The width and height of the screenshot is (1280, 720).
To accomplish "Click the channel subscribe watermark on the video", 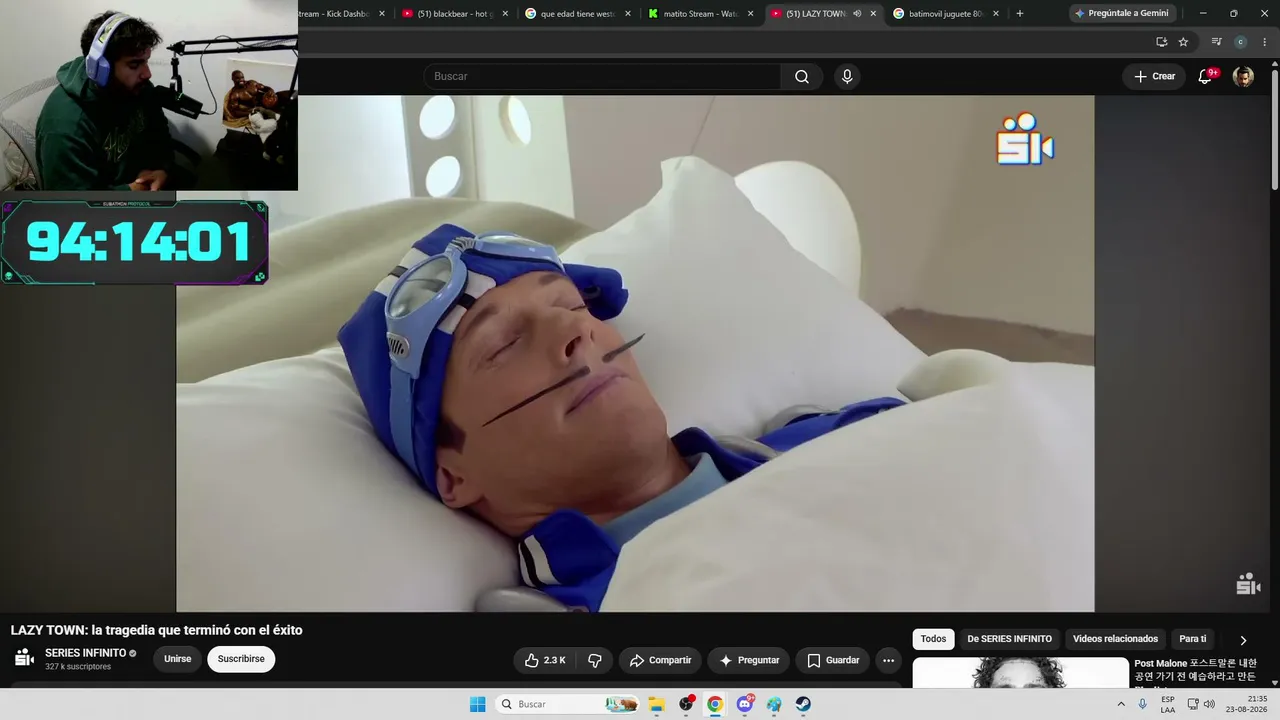I will coord(1248,584).
